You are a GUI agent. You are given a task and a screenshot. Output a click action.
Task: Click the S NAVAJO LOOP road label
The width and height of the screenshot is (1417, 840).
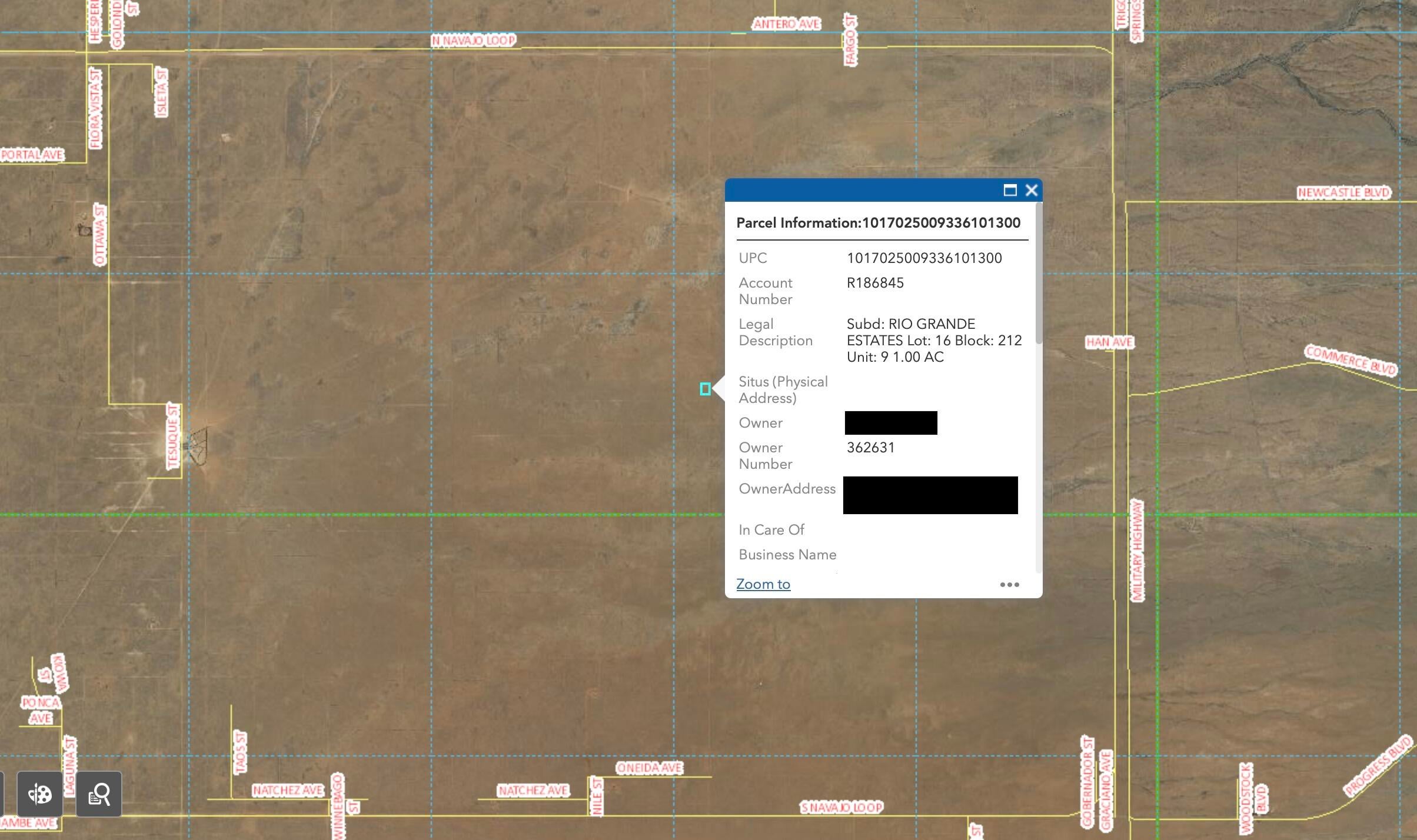point(841,807)
